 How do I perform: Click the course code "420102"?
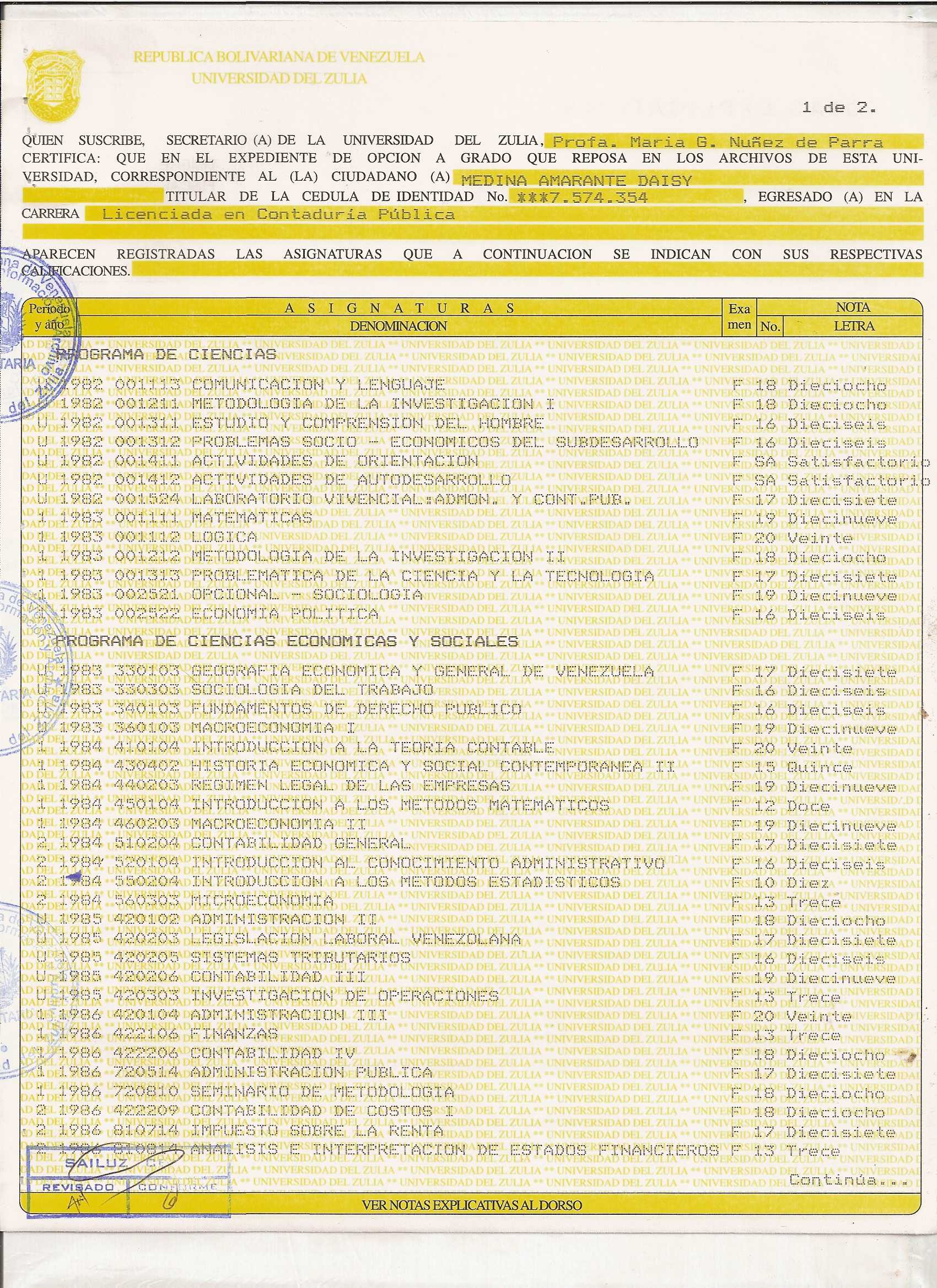[148, 921]
